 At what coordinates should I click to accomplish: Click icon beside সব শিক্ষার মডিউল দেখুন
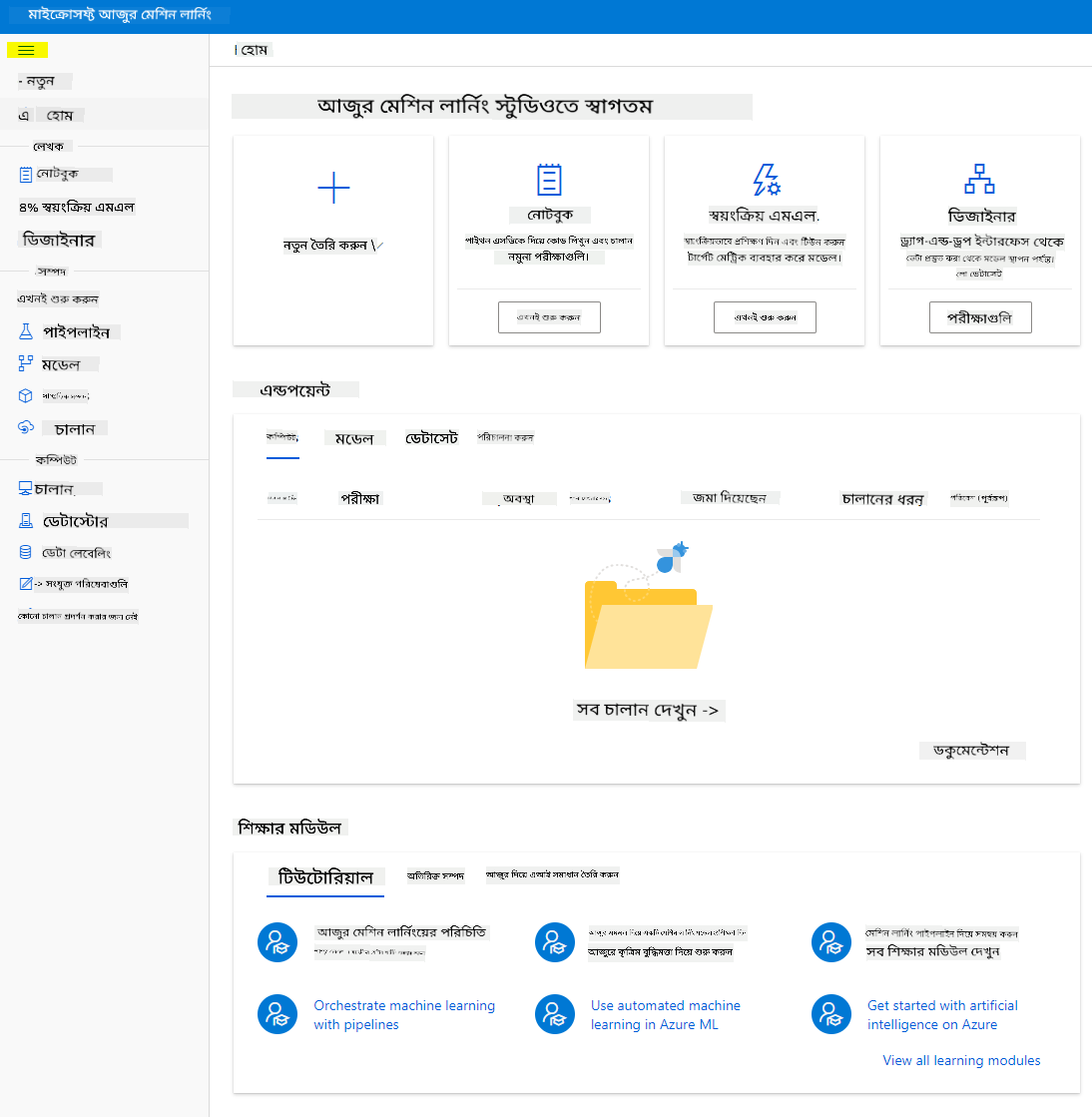tap(831, 942)
